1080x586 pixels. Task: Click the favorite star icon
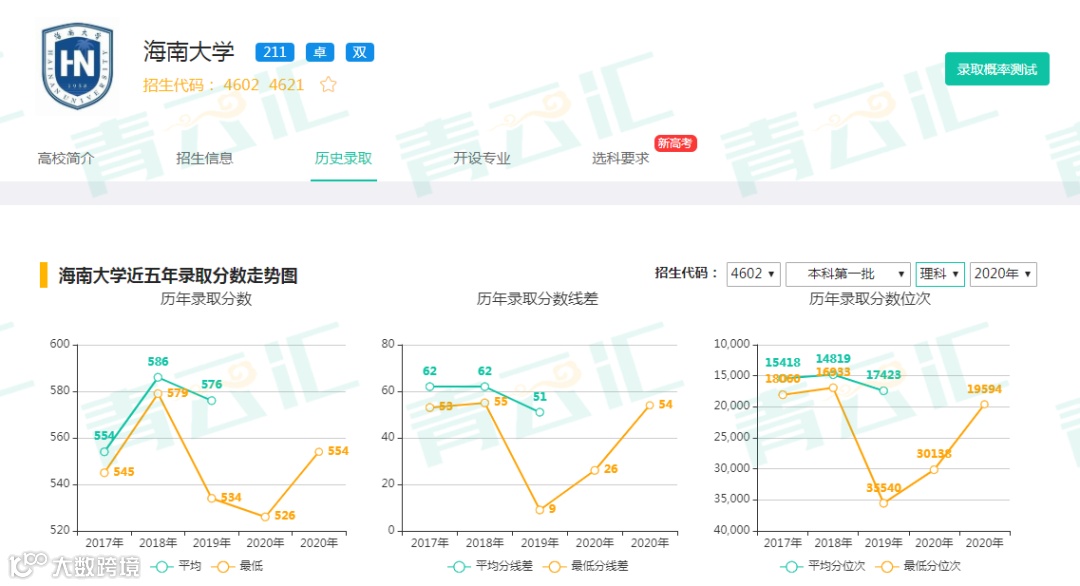(x=329, y=85)
